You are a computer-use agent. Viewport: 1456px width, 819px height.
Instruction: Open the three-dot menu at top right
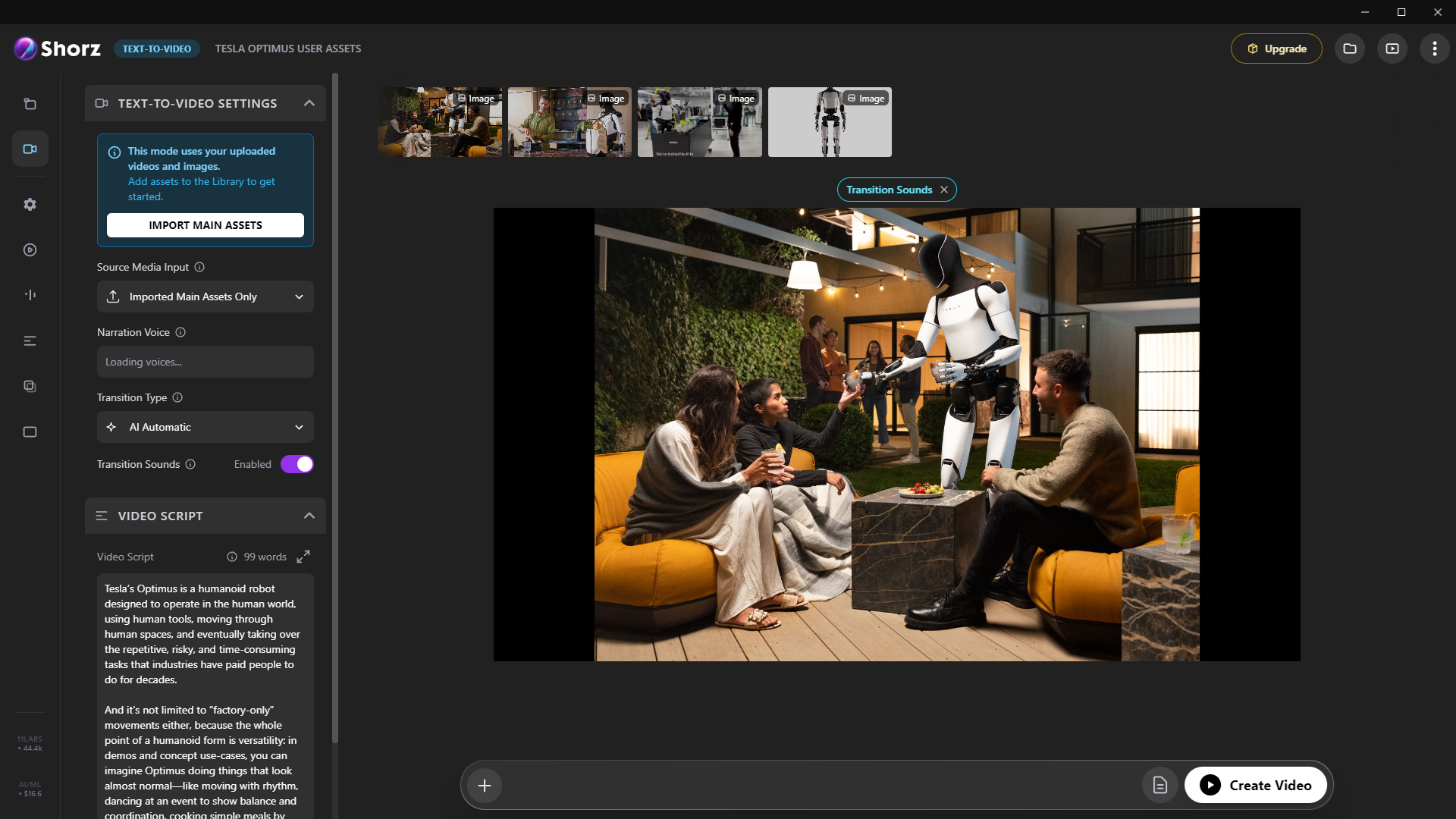pyautogui.click(x=1434, y=48)
